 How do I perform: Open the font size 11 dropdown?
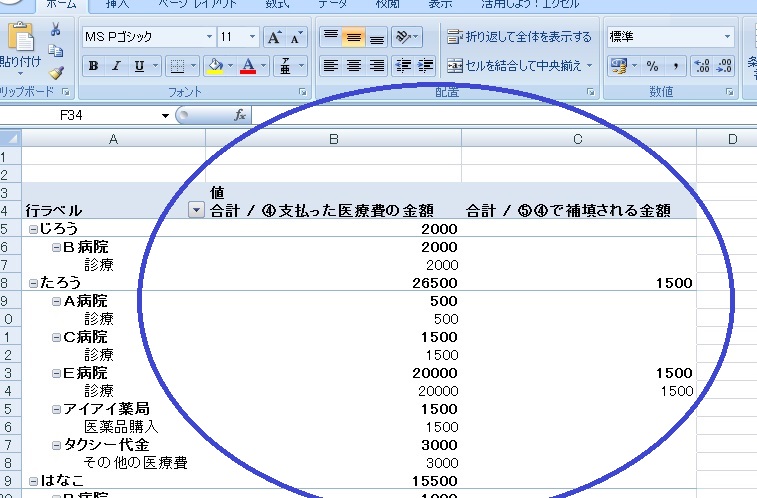252,37
